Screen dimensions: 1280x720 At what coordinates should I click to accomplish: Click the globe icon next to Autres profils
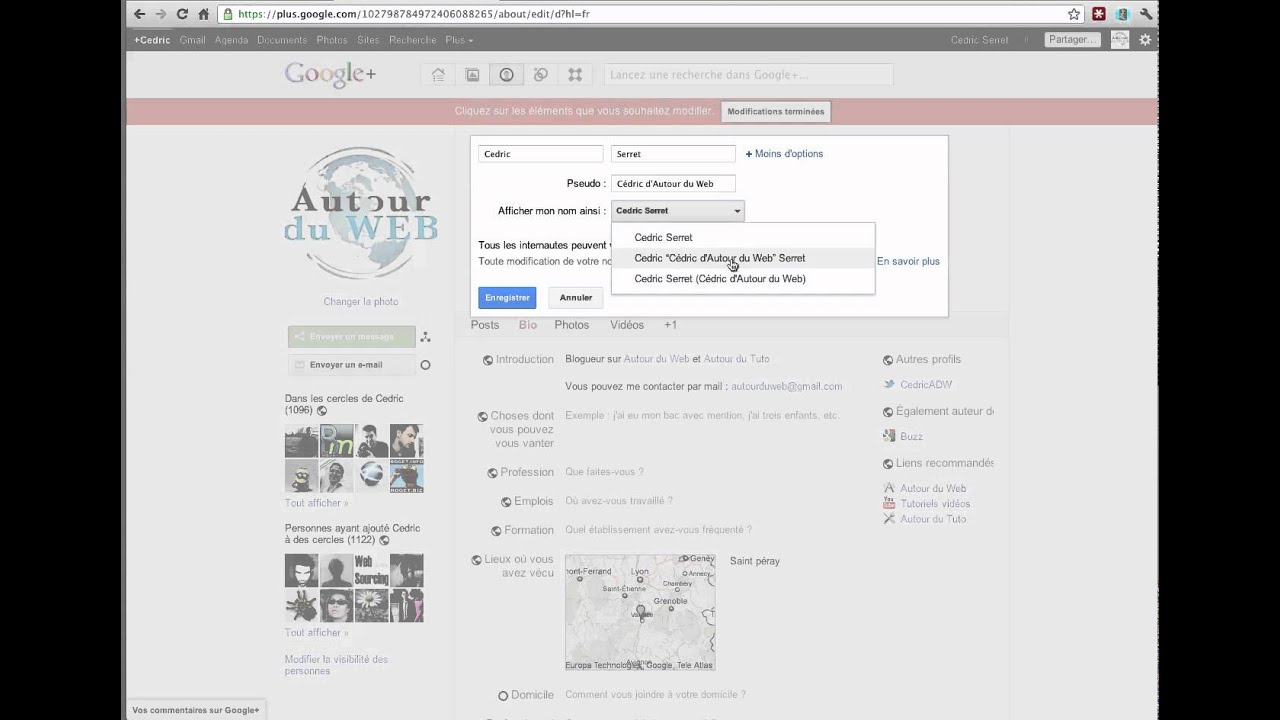[x=888, y=360]
